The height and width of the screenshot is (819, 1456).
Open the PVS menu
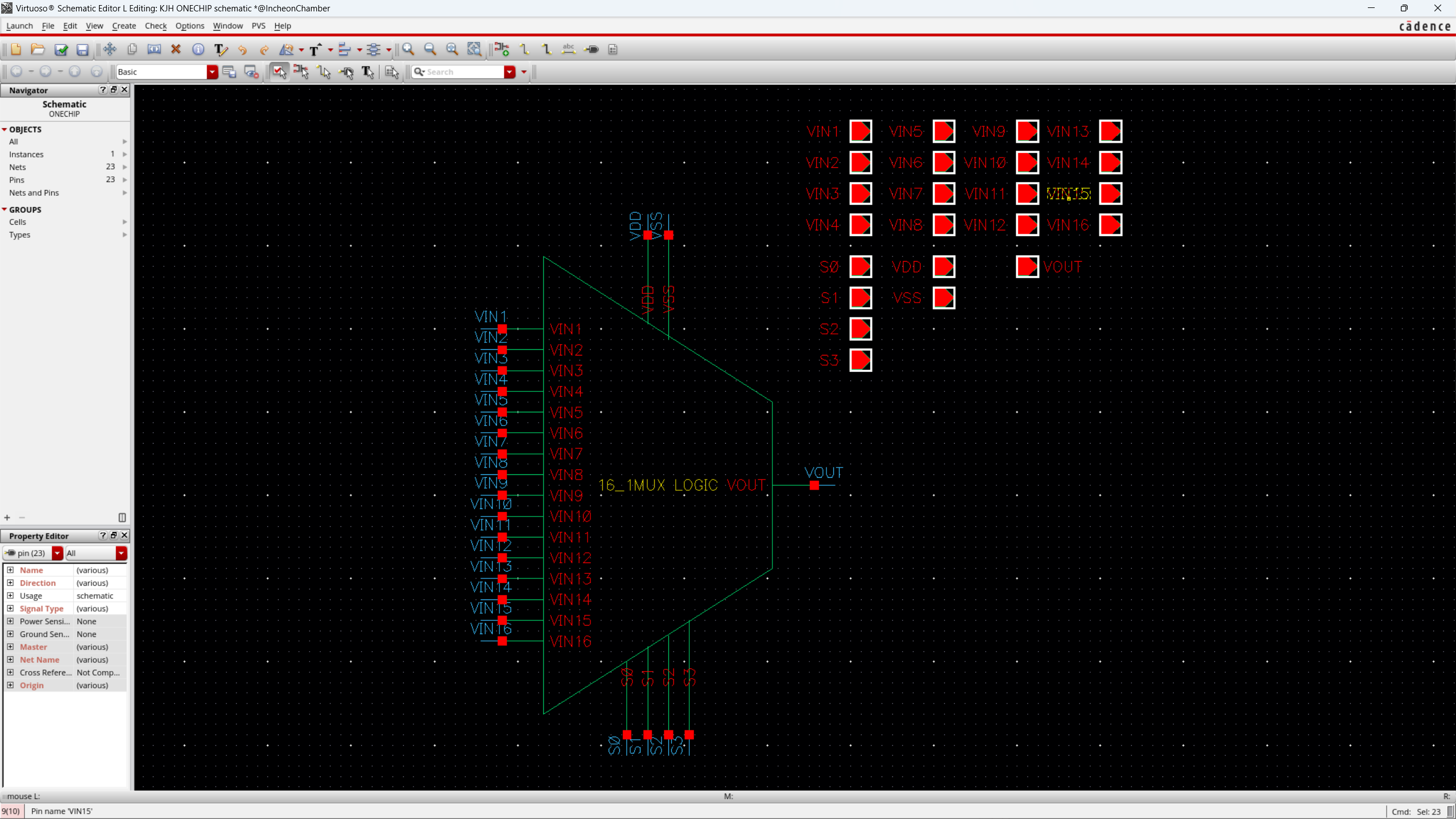(x=258, y=26)
